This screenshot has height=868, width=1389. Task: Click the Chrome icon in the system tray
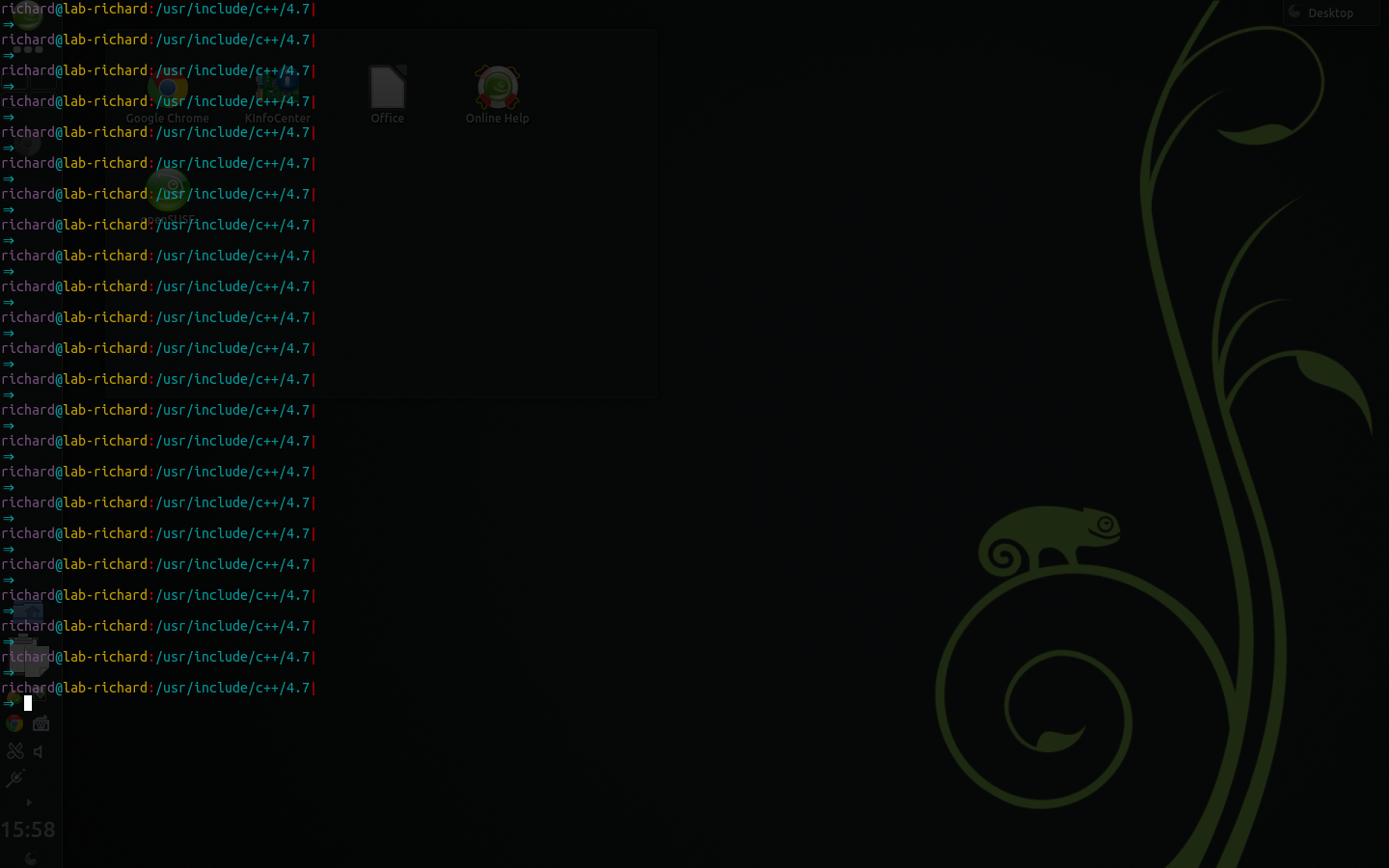pos(14,722)
